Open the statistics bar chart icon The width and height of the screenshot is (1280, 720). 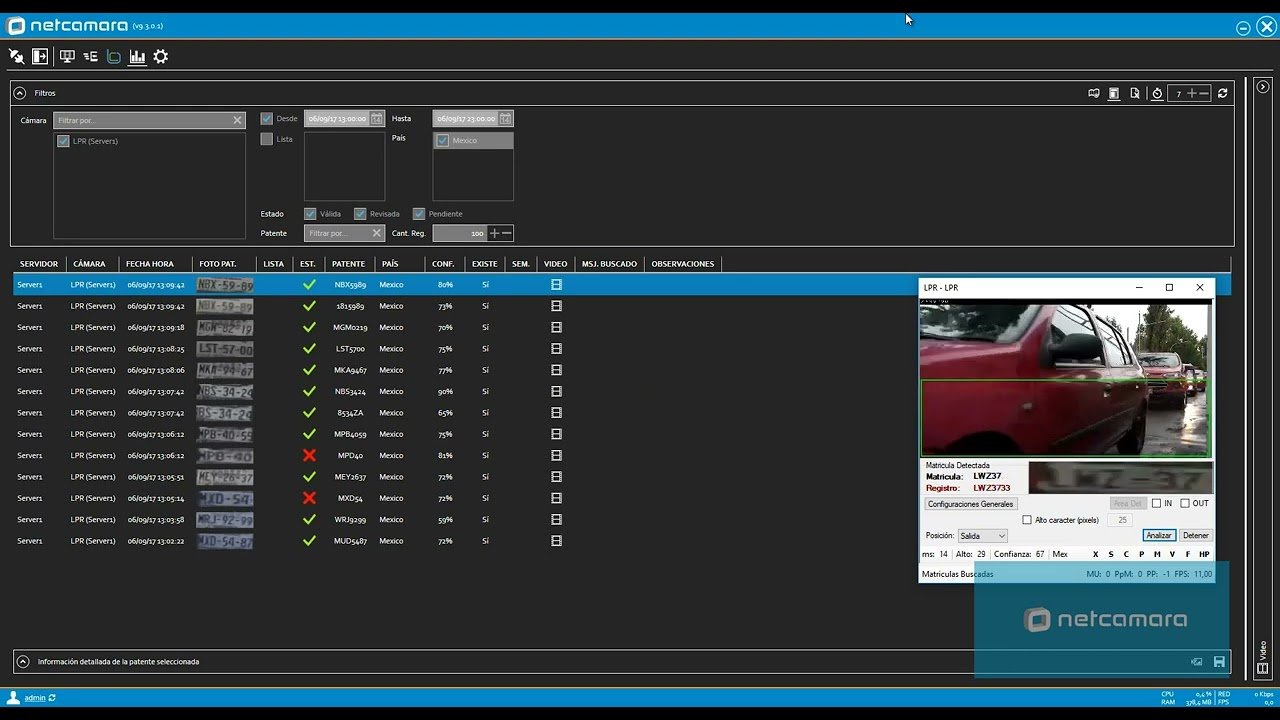click(x=137, y=57)
